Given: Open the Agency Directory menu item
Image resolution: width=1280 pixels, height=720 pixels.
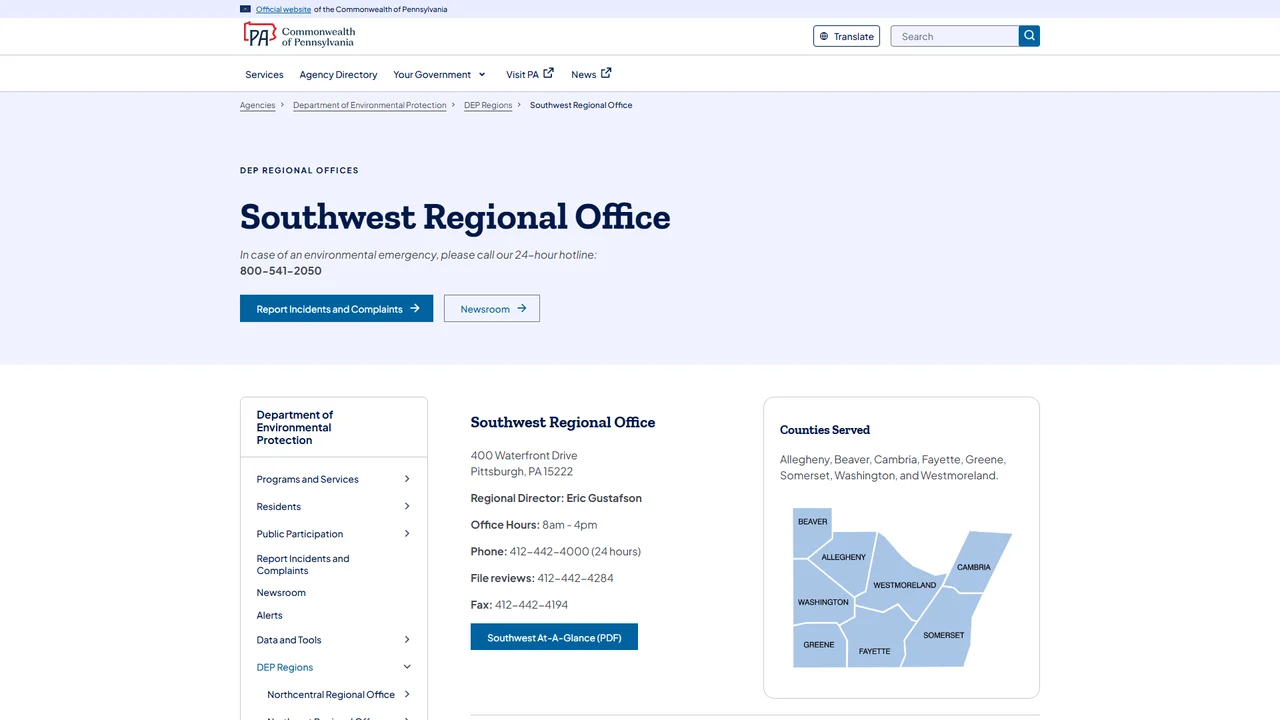Looking at the screenshot, I should click(338, 74).
